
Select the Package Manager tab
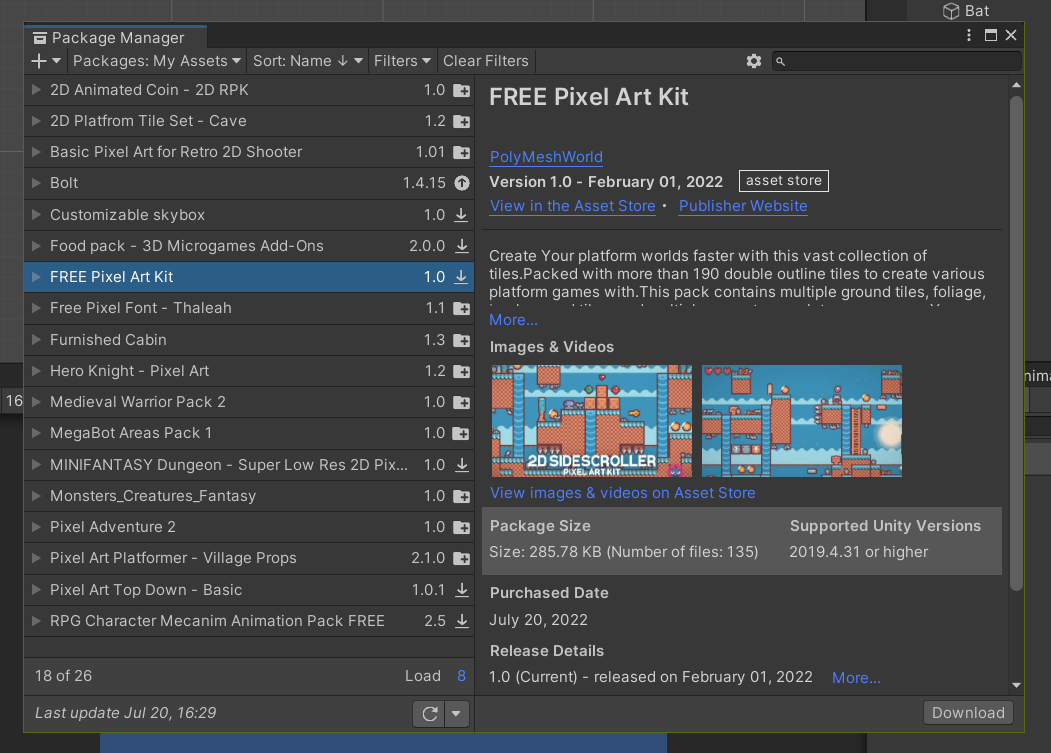coord(115,38)
